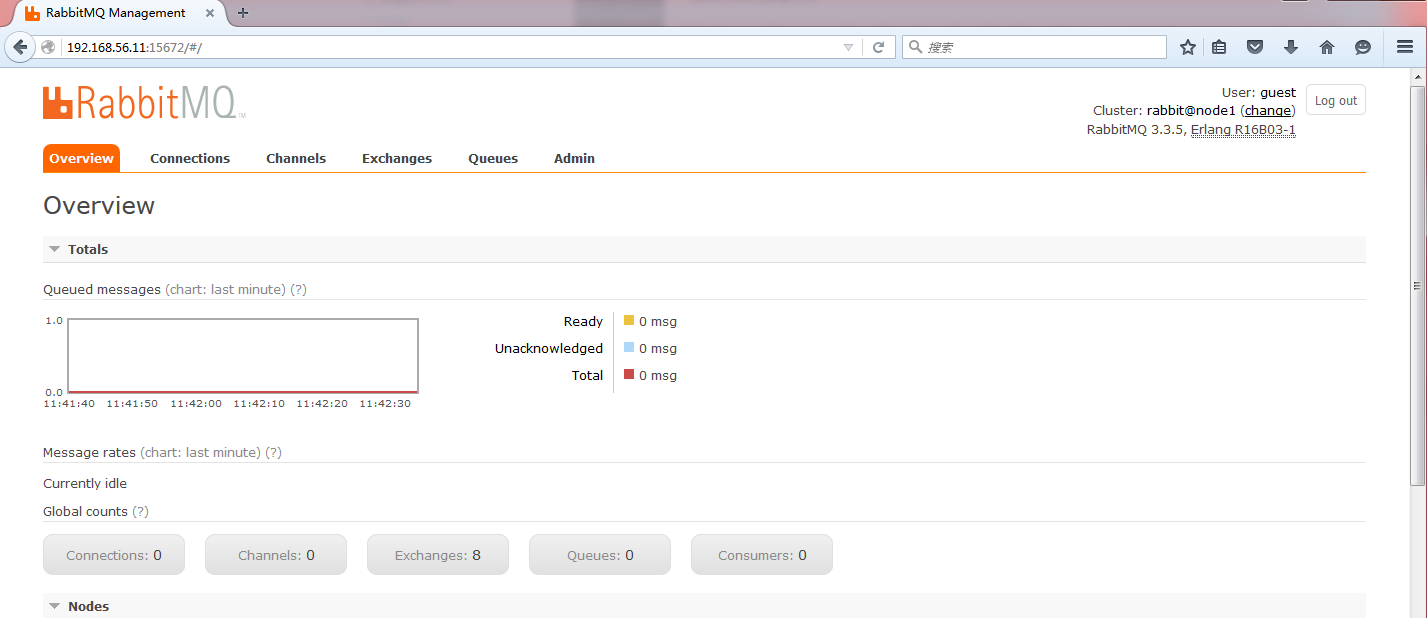
Task: Click the Pocket save icon
Action: click(x=1255, y=47)
